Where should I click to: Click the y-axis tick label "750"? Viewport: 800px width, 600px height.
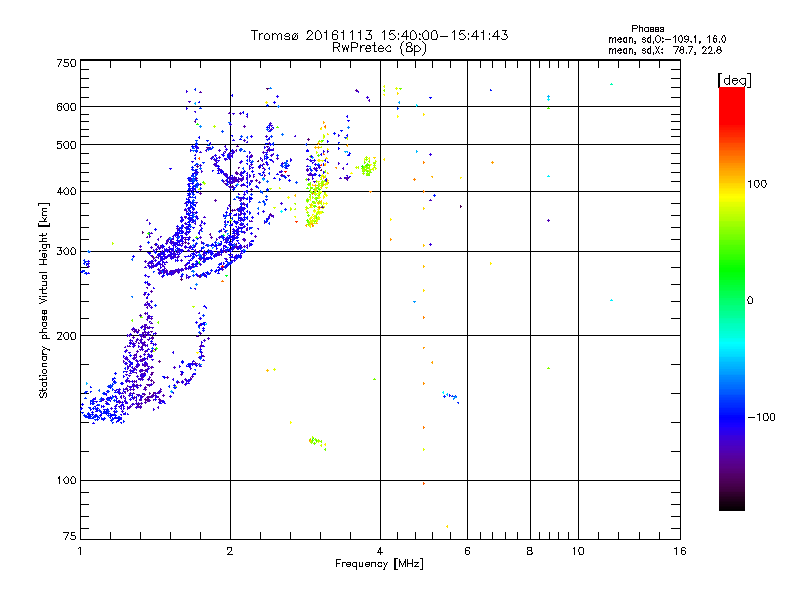click(x=67, y=64)
